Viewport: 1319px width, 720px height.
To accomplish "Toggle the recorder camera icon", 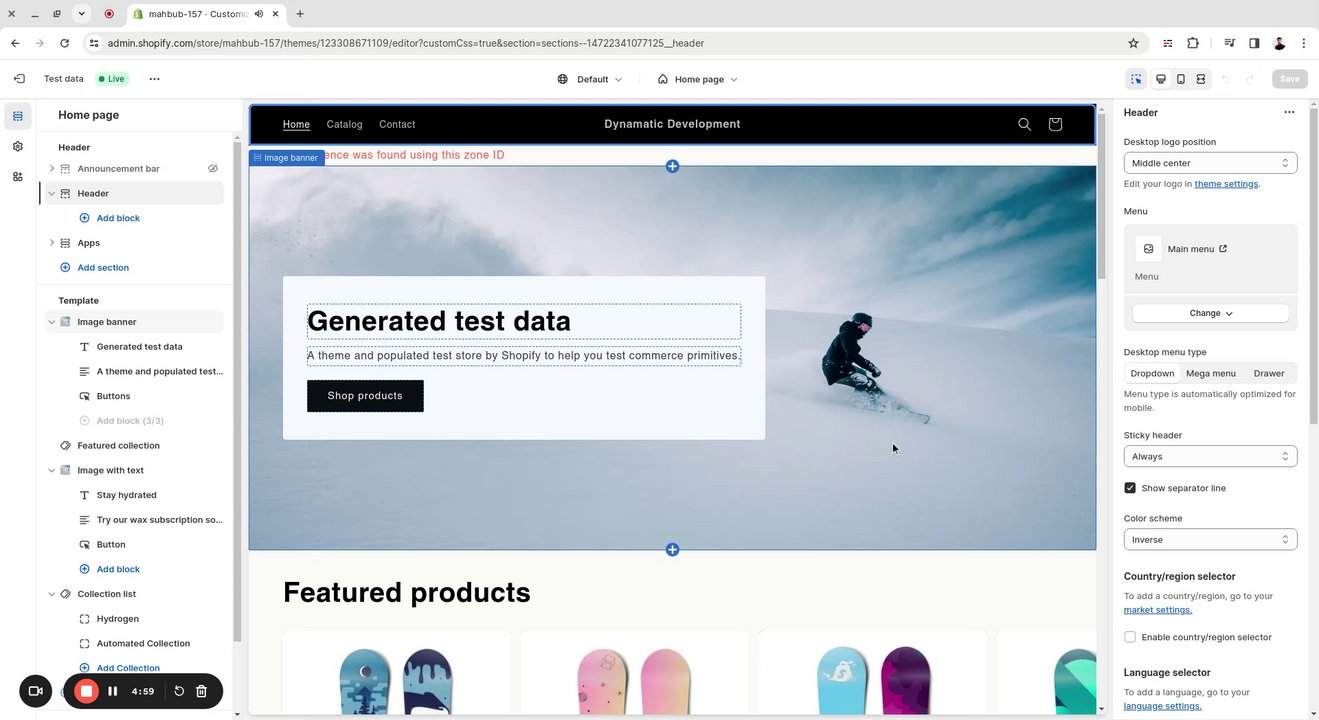I will [x=35, y=691].
